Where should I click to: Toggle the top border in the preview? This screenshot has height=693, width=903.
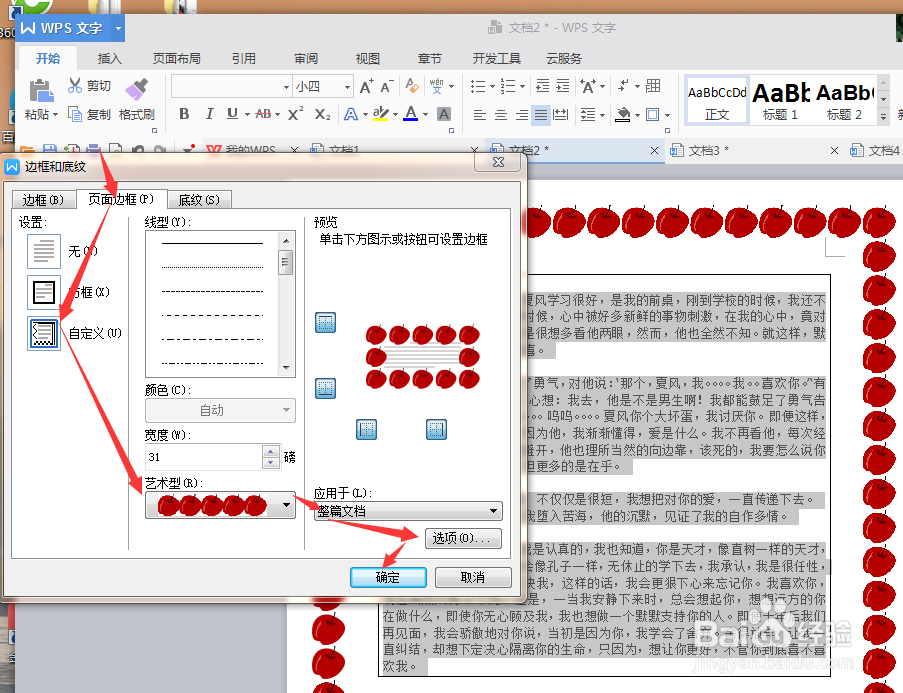click(325, 322)
